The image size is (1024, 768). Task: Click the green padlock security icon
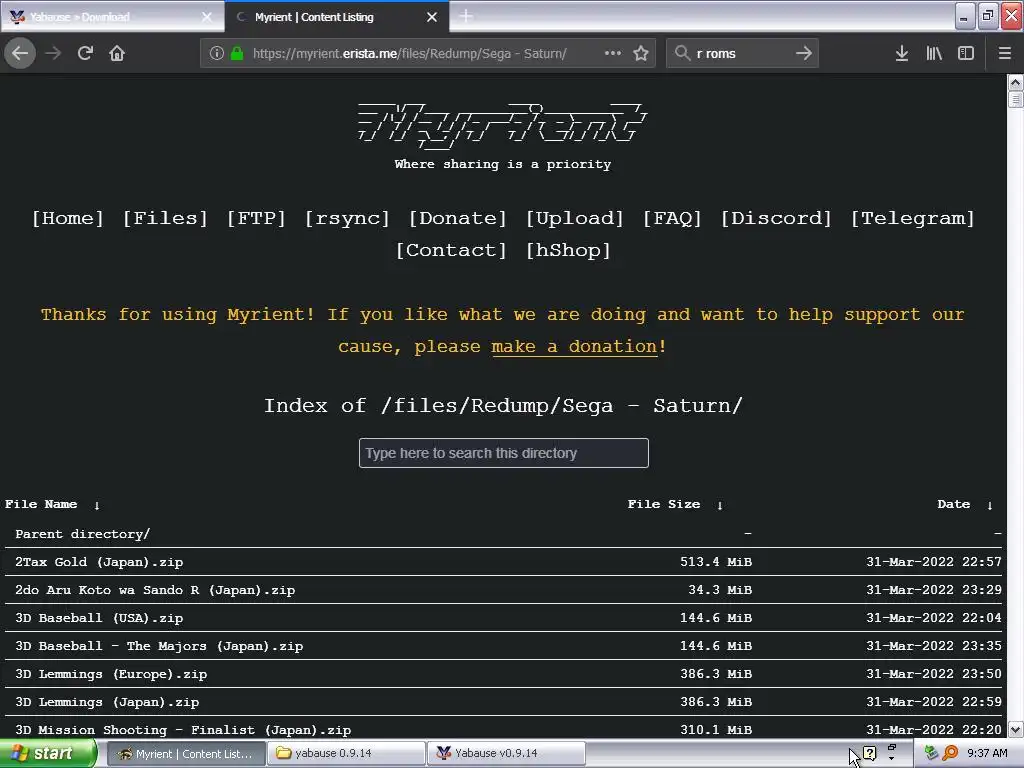click(x=237, y=53)
